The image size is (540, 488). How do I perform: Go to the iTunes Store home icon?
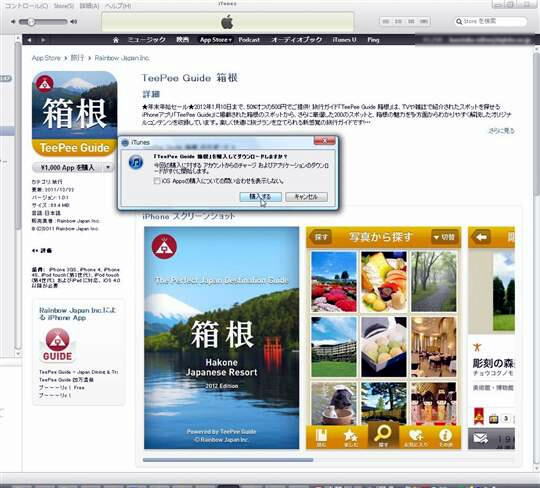click(x=116, y=40)
